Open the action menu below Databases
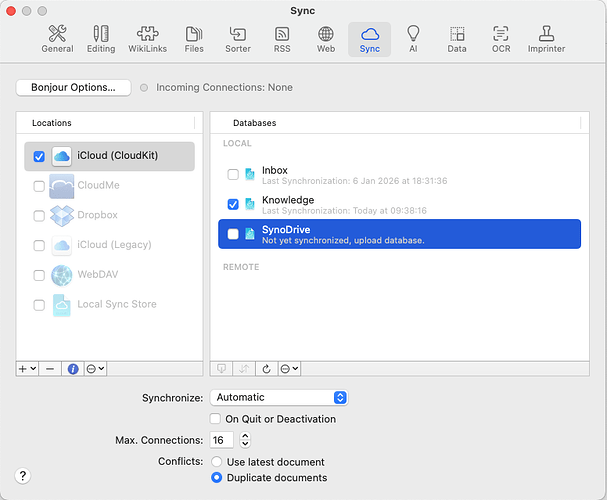 click(x=289, y=369)
